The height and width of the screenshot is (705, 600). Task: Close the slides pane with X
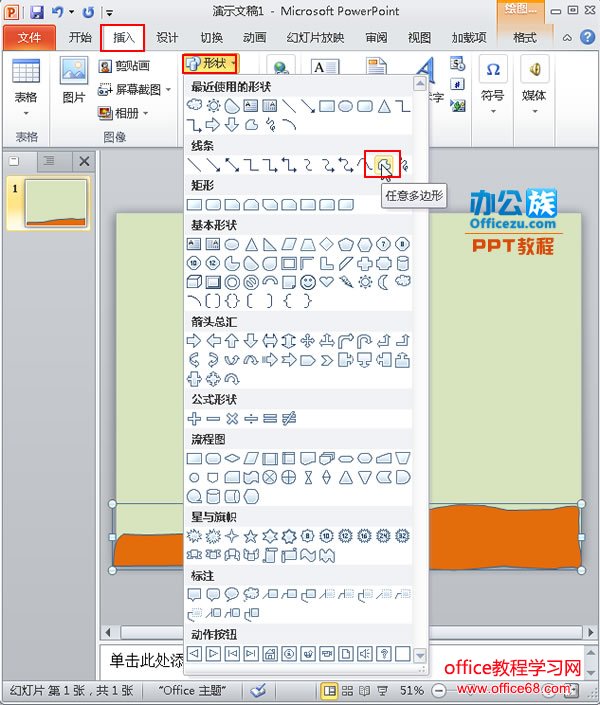click(84, 161)
